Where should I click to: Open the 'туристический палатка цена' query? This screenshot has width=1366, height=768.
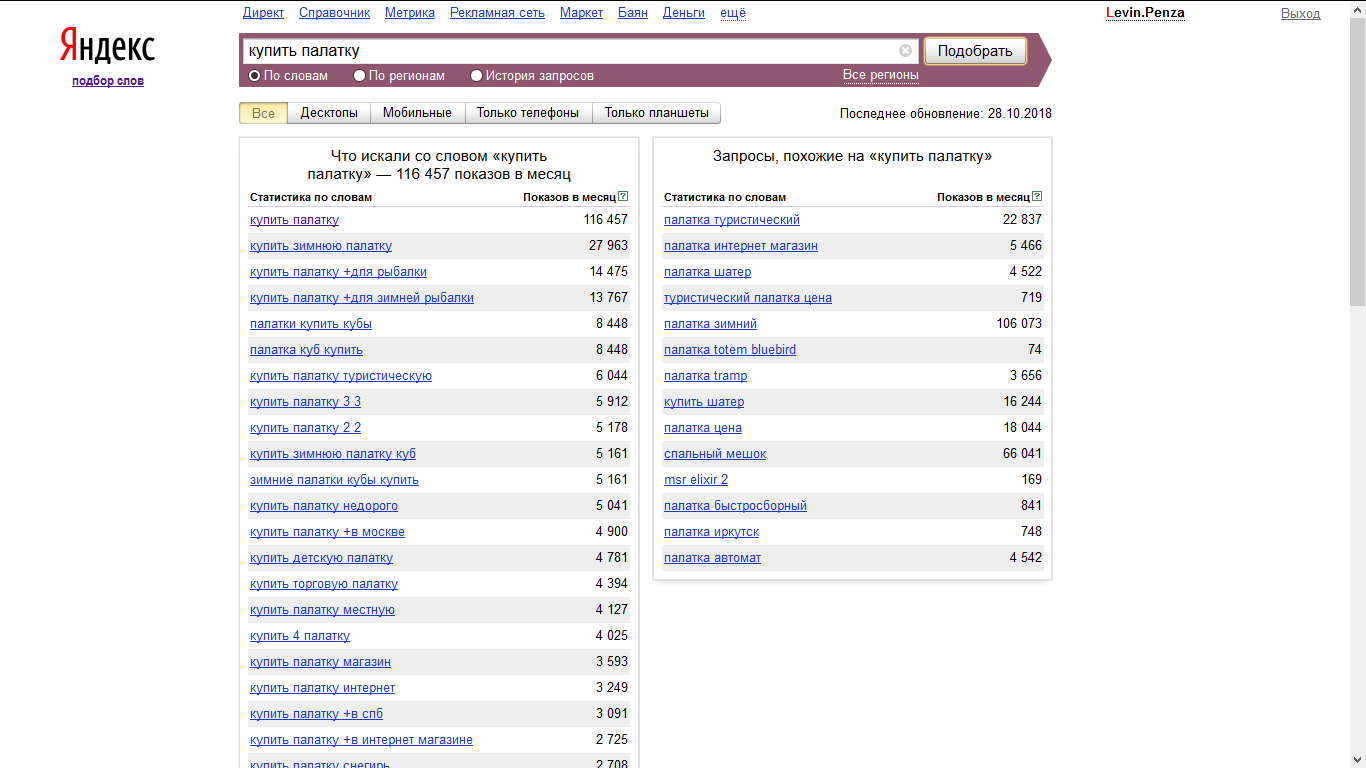[748, 298]
